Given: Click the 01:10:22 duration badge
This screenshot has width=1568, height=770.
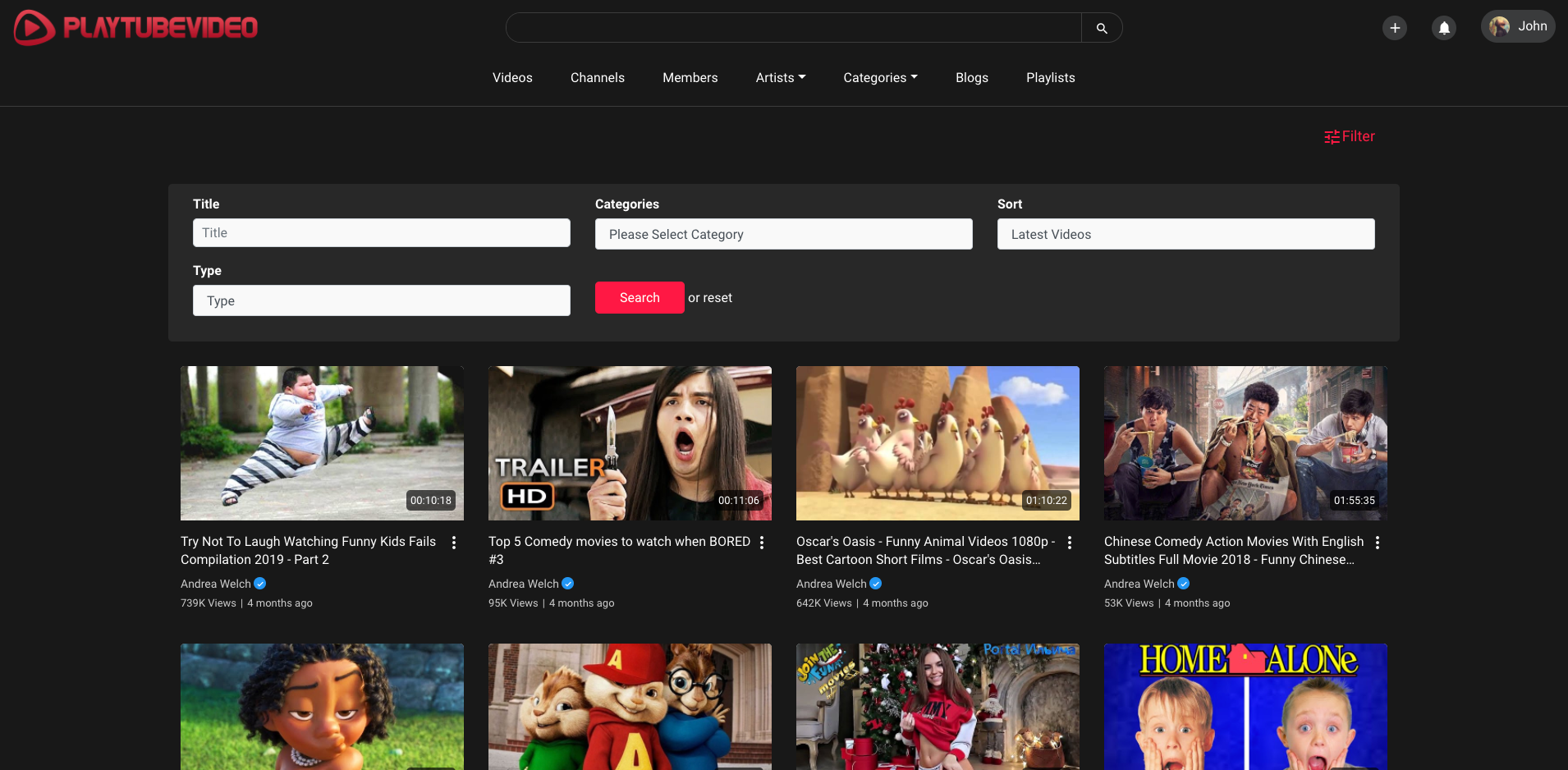Looking at the screenshot, I should (x=1047, y=500).
